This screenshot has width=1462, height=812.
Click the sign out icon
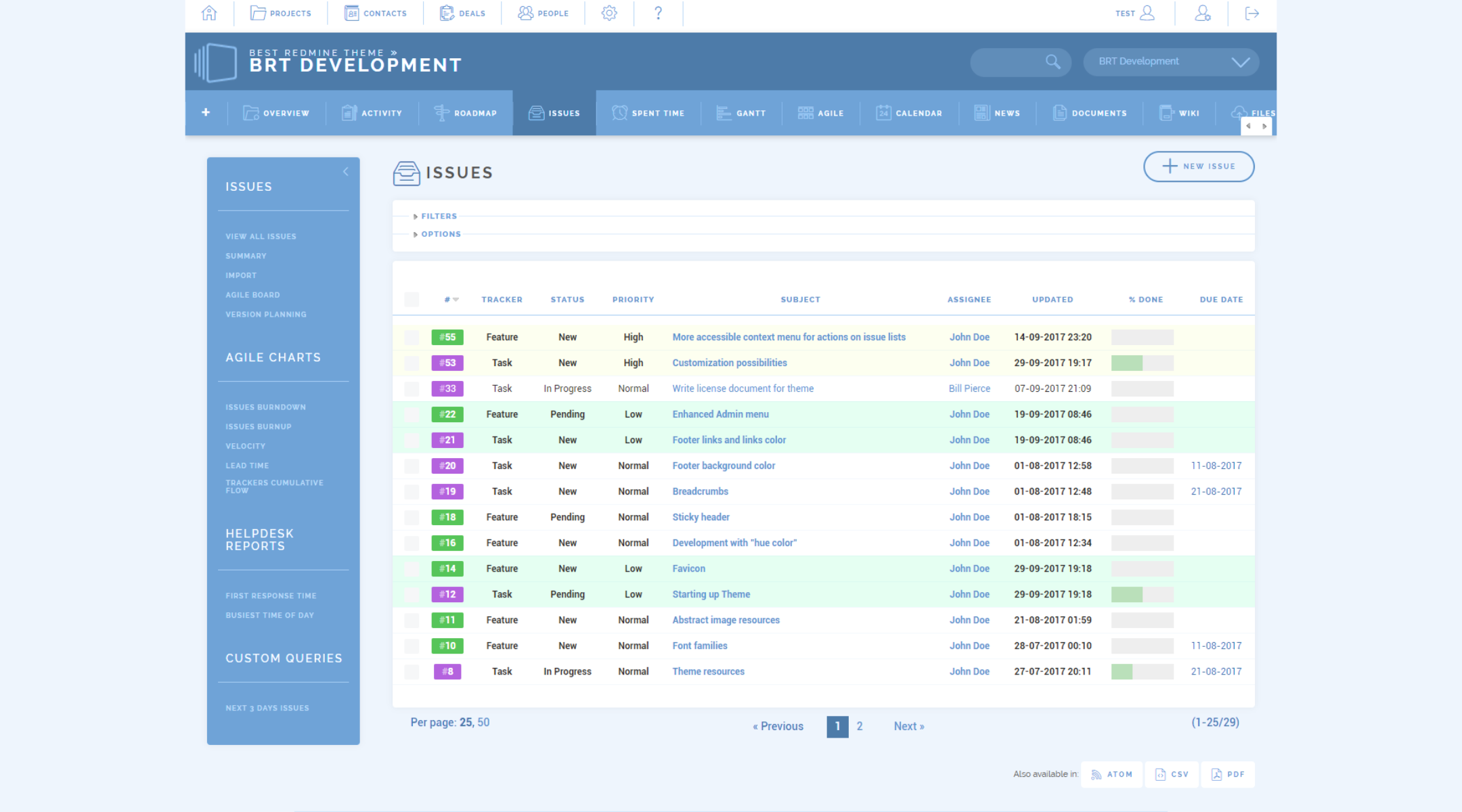[x=1252, y=13]
